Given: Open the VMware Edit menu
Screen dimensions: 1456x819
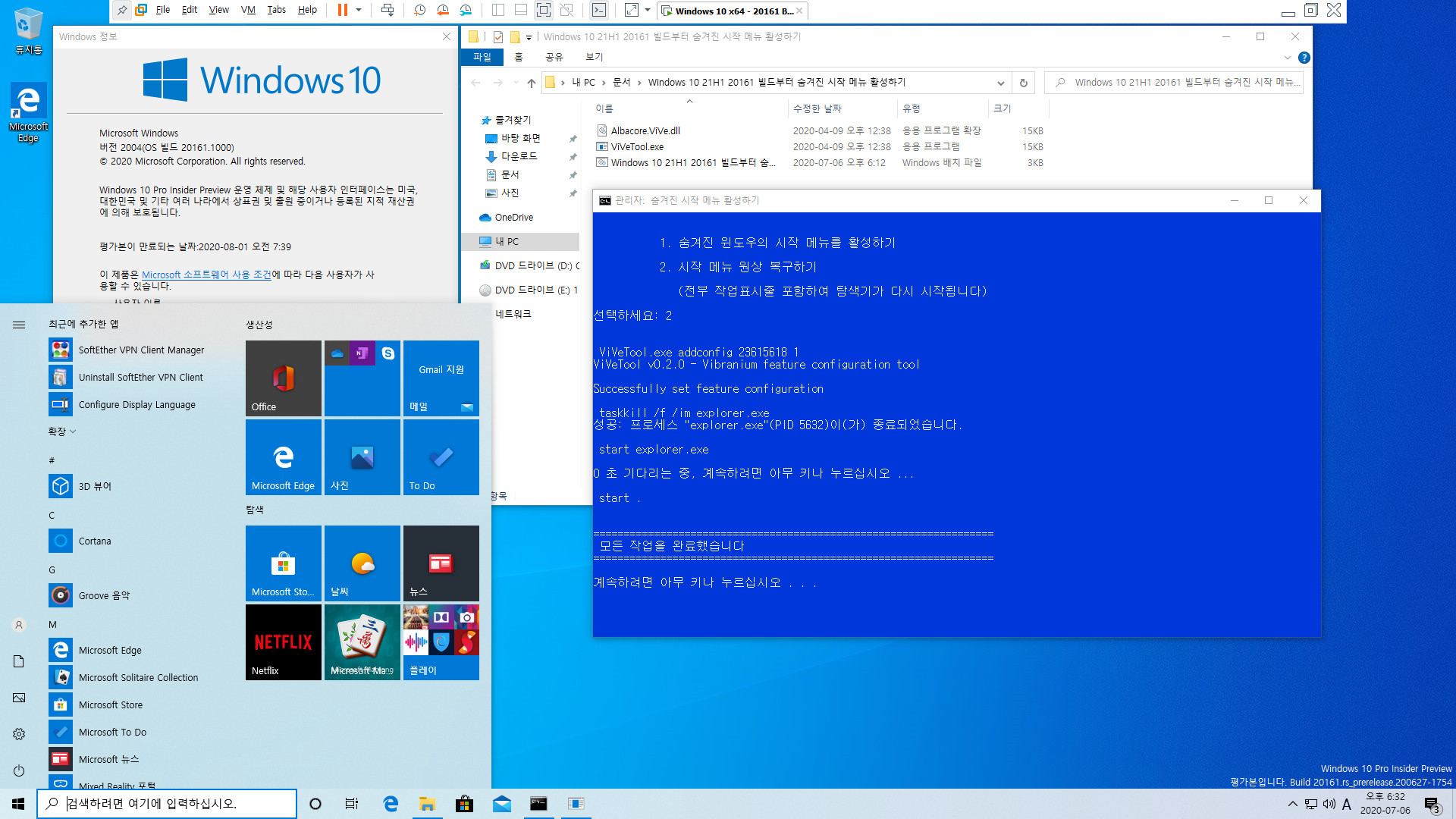Looking at the screenshot, I should [x=190, y=10].
